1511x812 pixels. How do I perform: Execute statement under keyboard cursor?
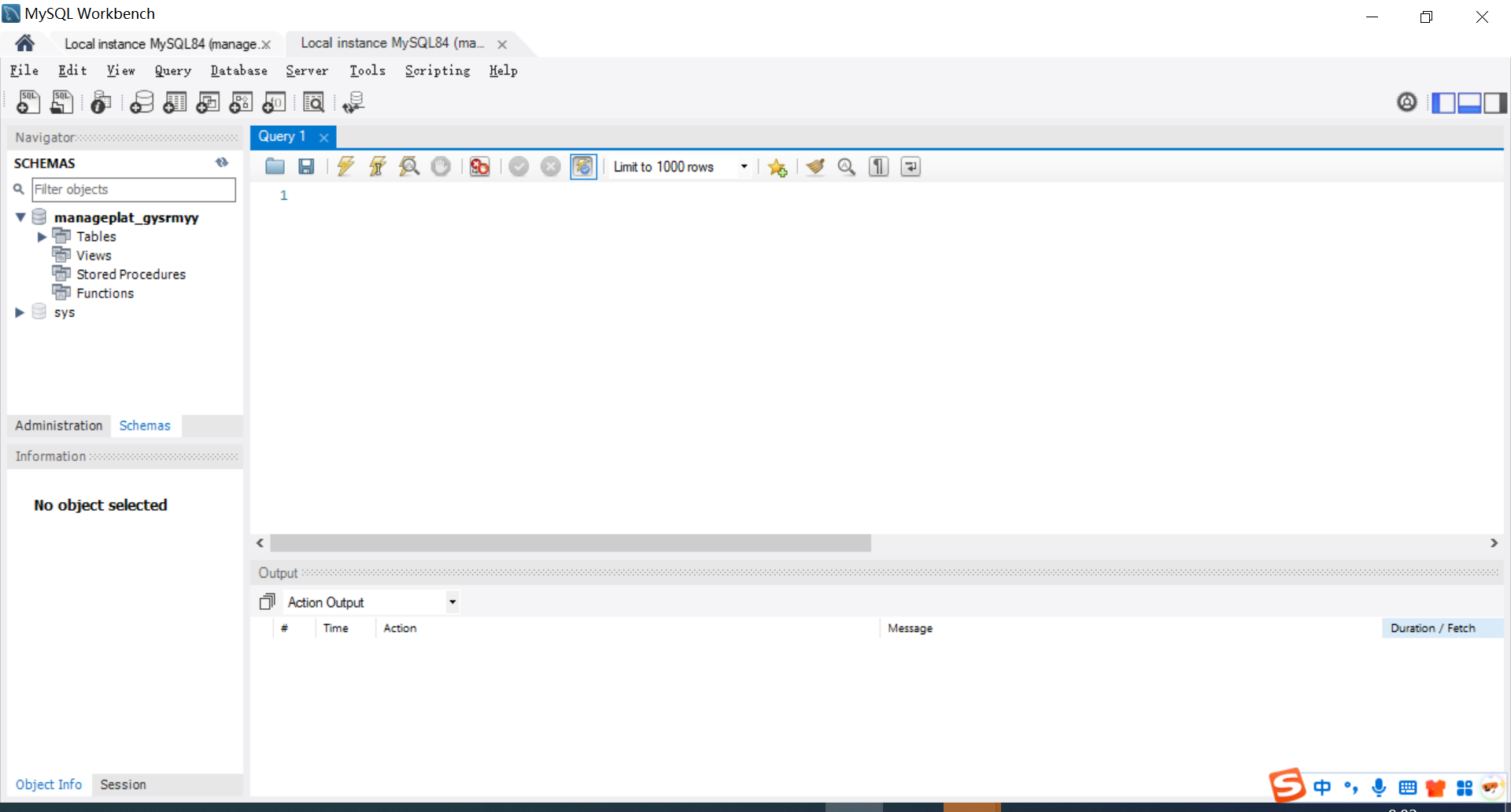(378, 166)
